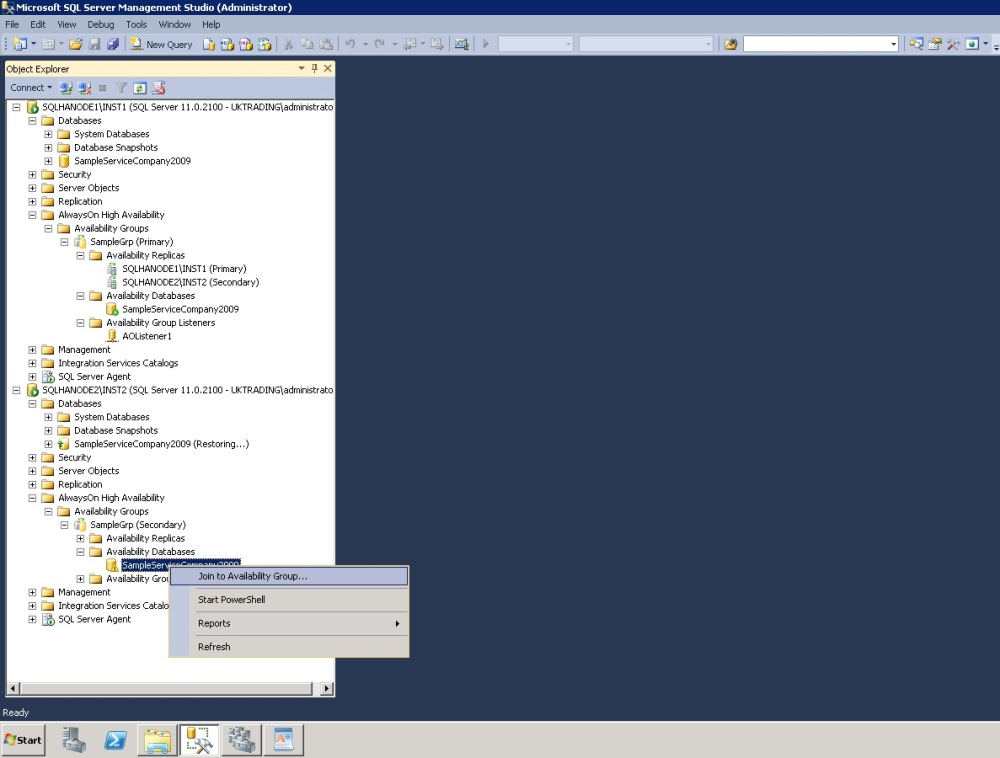The height and width of the screenshot is (758, 1000).
Task: Click the Stop square icon in Object Explorer
Action: pyautogui.click(x=103, y=88)
